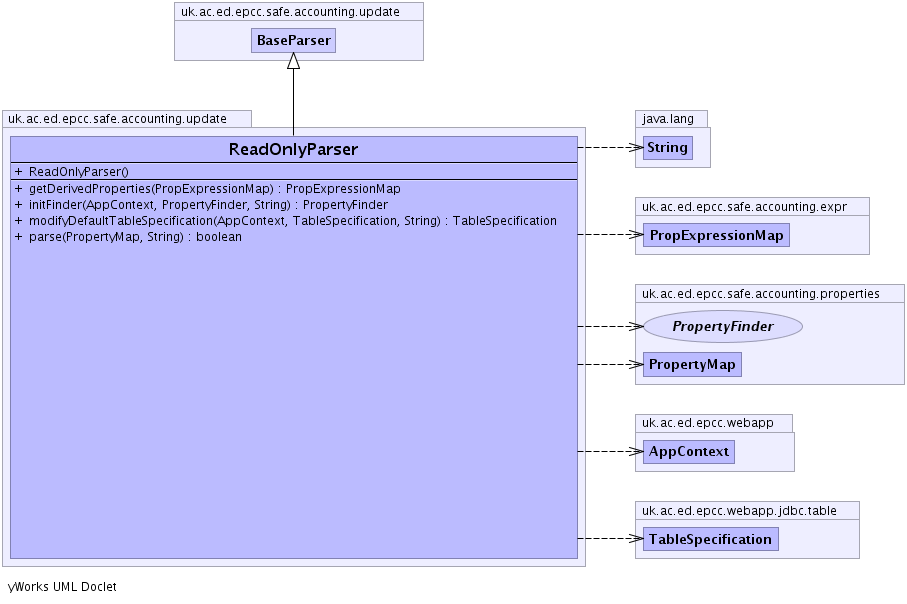Click the yWorks UML Doclet caption
Viewport: 907px width, 604px height.
coord(62,587)
